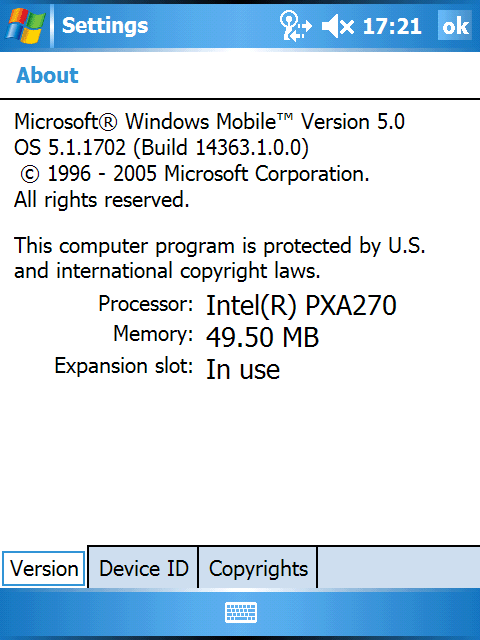Open the Windows Start flag menu

tap(25, 26)
